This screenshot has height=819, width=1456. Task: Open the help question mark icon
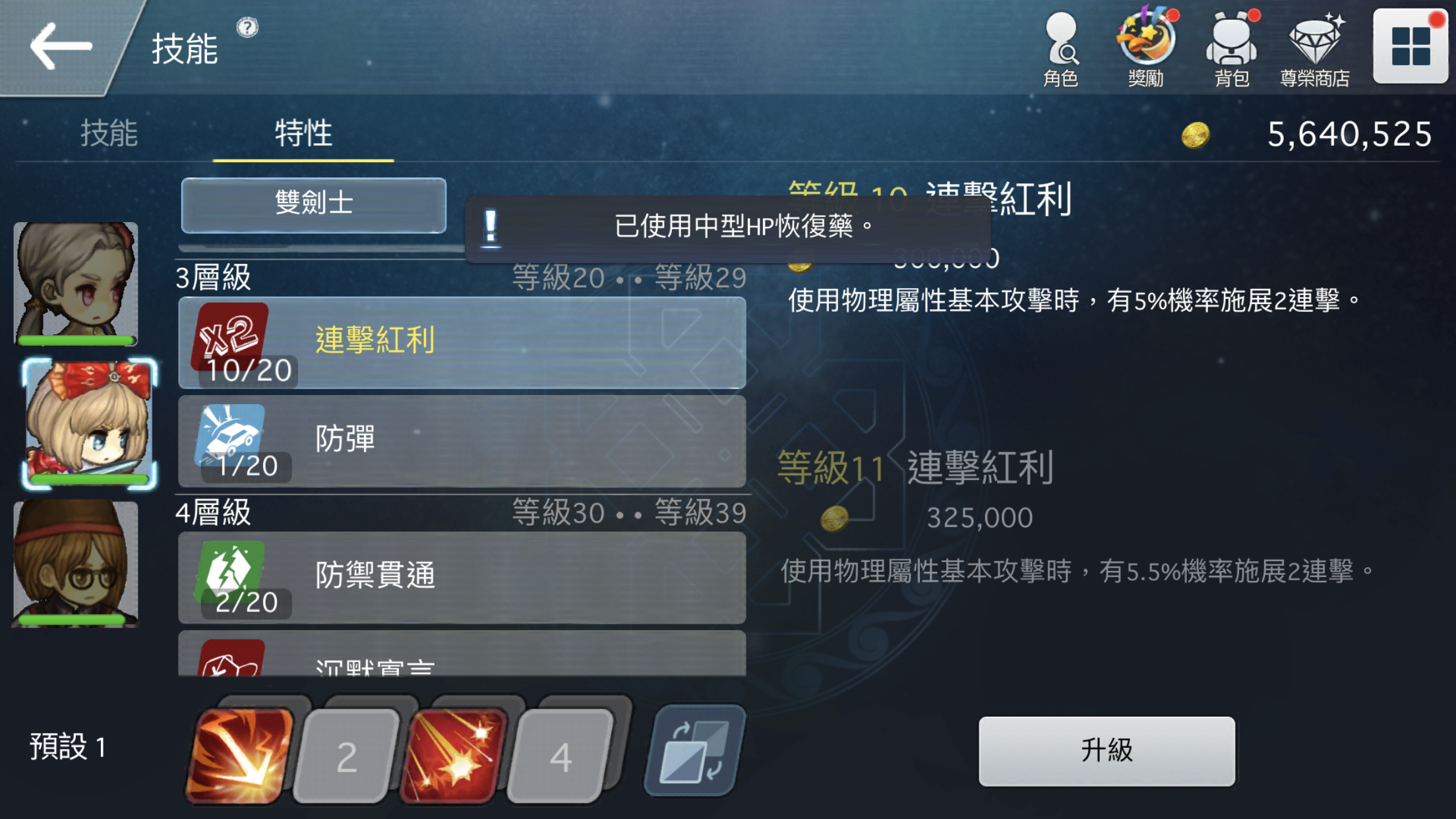247,28
